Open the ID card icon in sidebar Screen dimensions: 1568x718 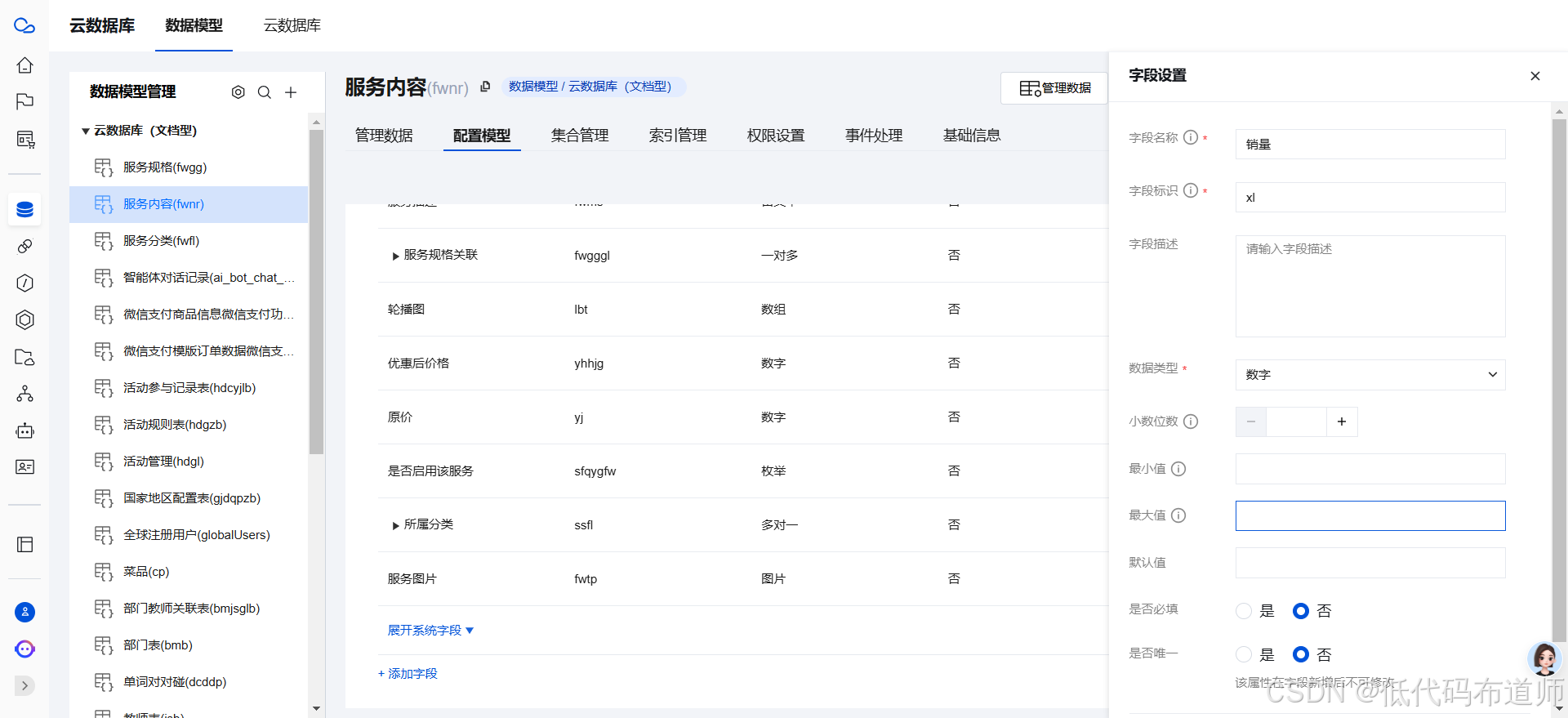coord(24,467)
